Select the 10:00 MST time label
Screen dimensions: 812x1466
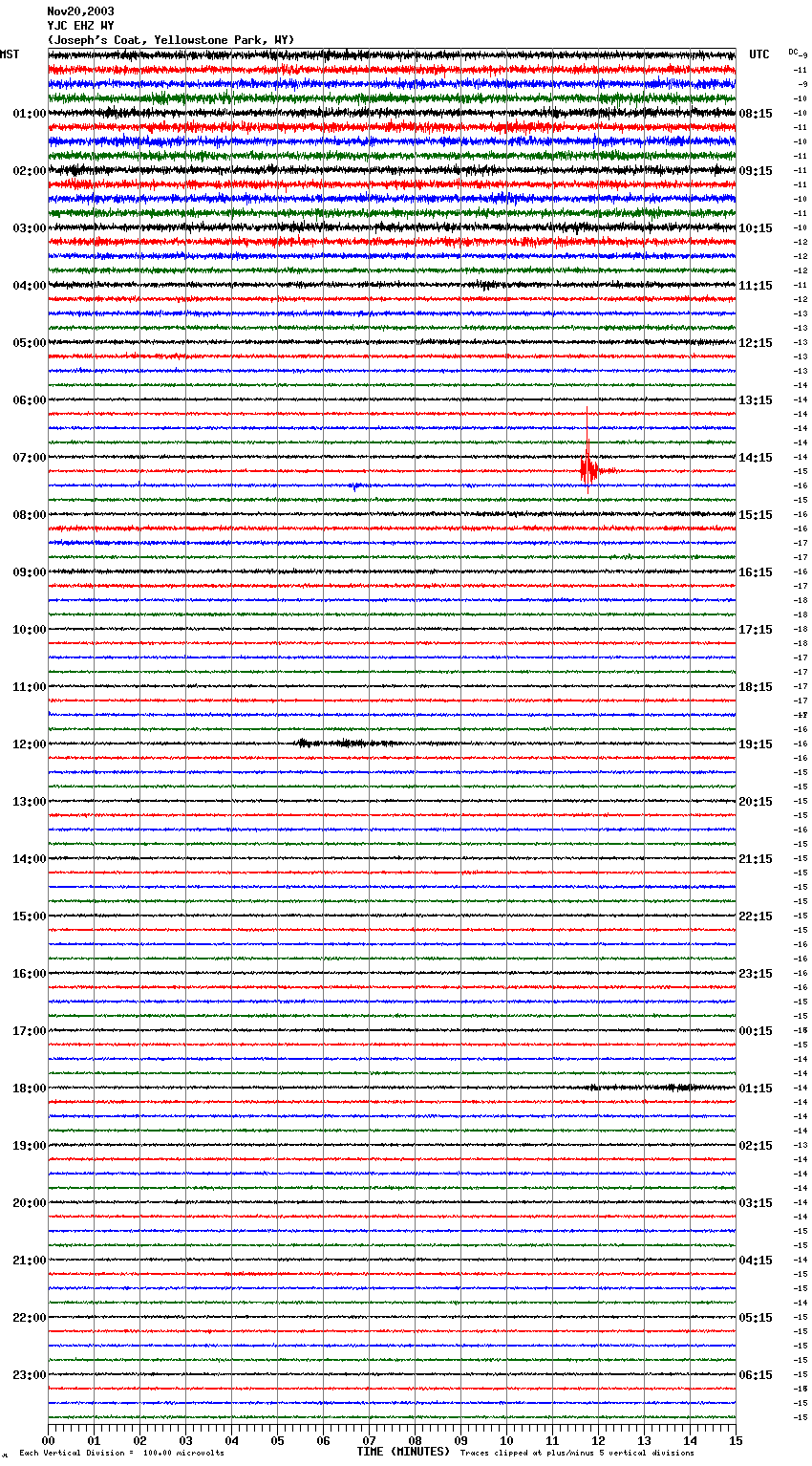[30, 630]
